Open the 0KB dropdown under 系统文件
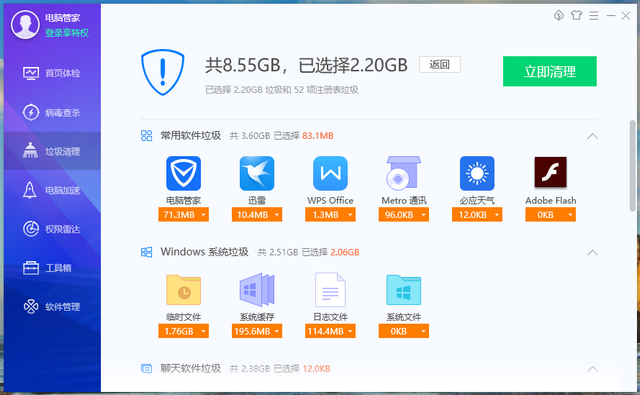Viewport: 640px width, 395px height. (404, 331)
